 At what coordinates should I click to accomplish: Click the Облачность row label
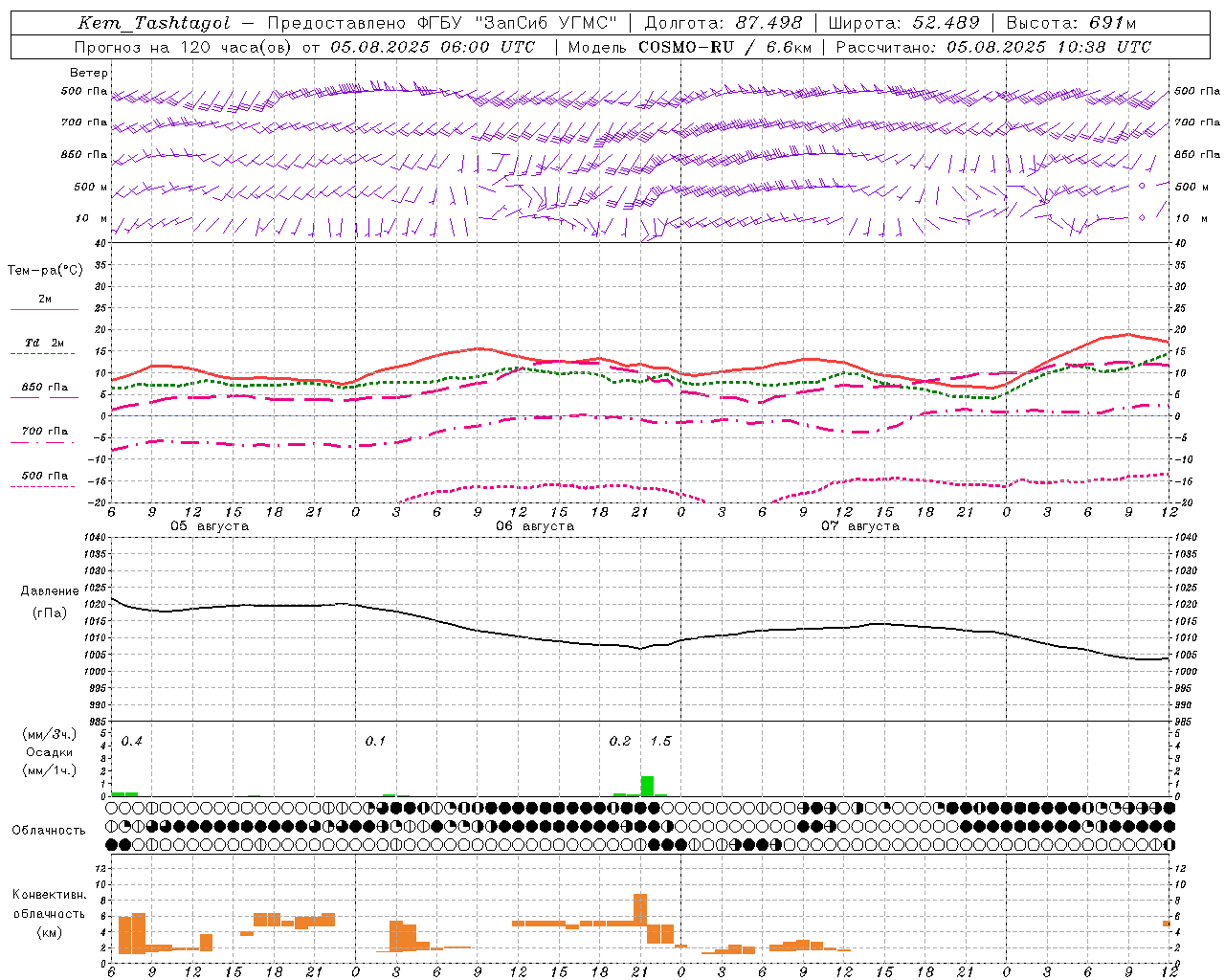(x=49, y=830)
